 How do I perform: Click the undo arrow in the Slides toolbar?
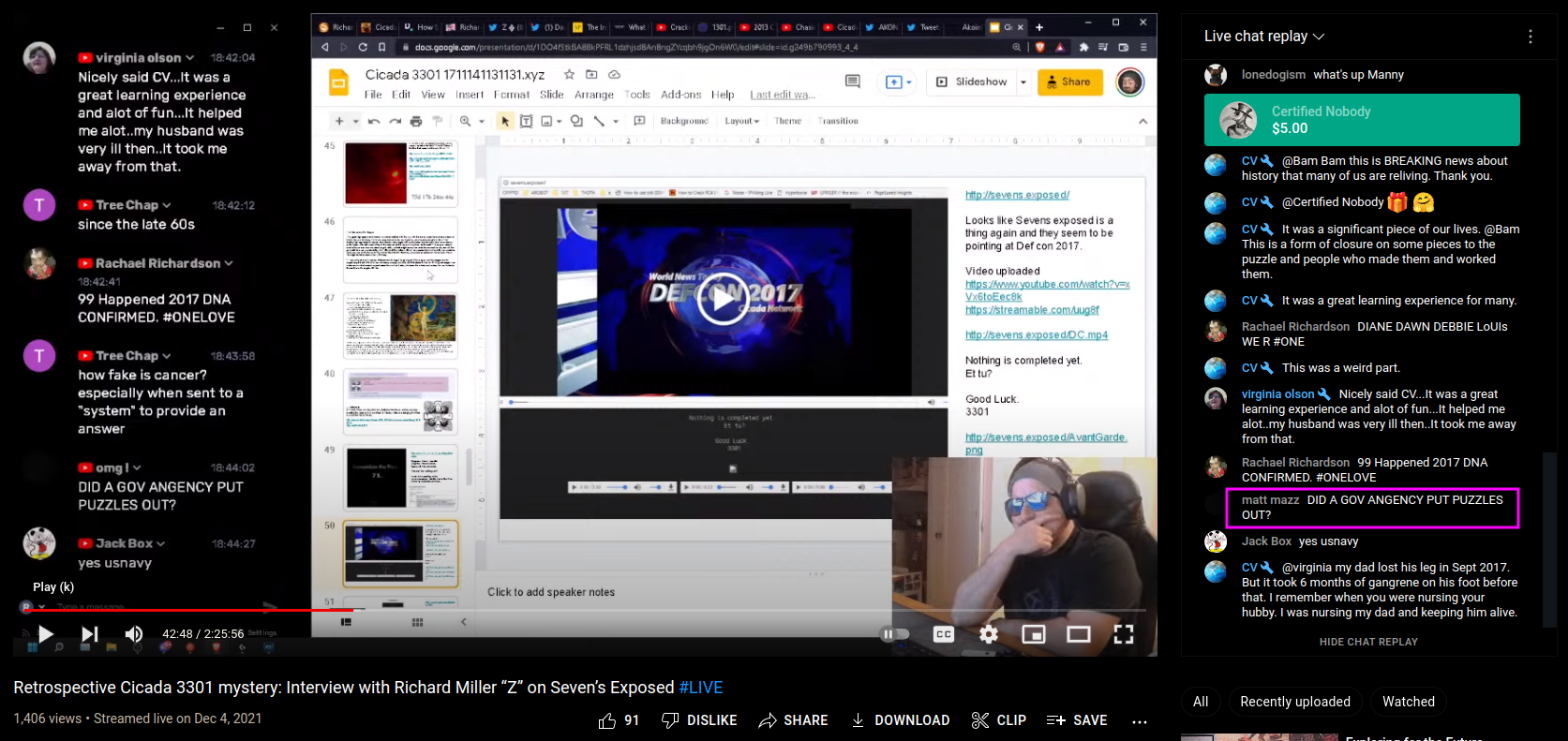[374, 121]
